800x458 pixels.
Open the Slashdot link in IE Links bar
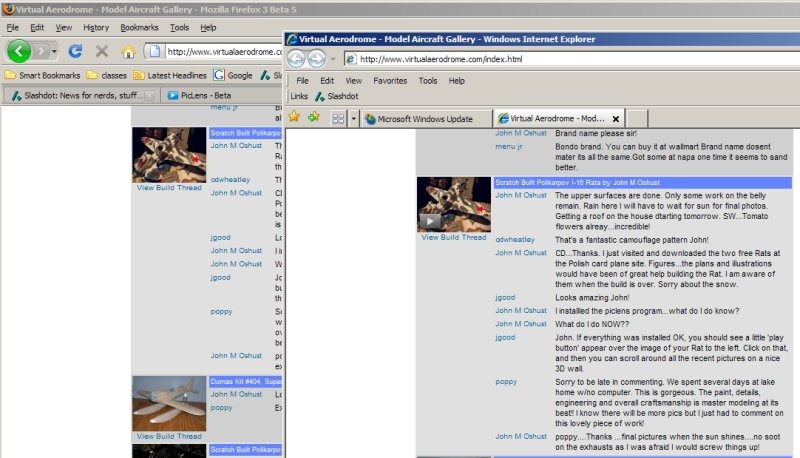click(337, 96)
